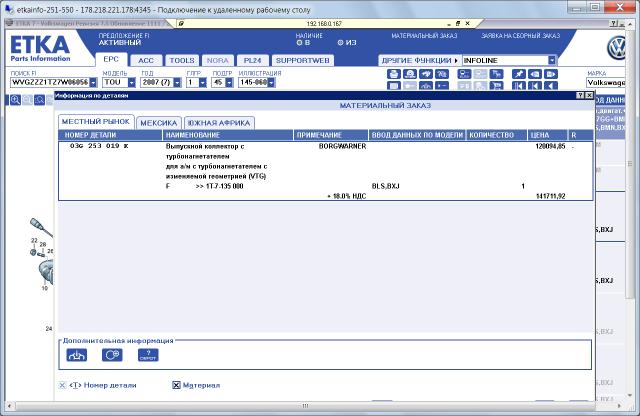
Task: Click the printer icon in ETKA toolbar
Action: click(393, 74)
